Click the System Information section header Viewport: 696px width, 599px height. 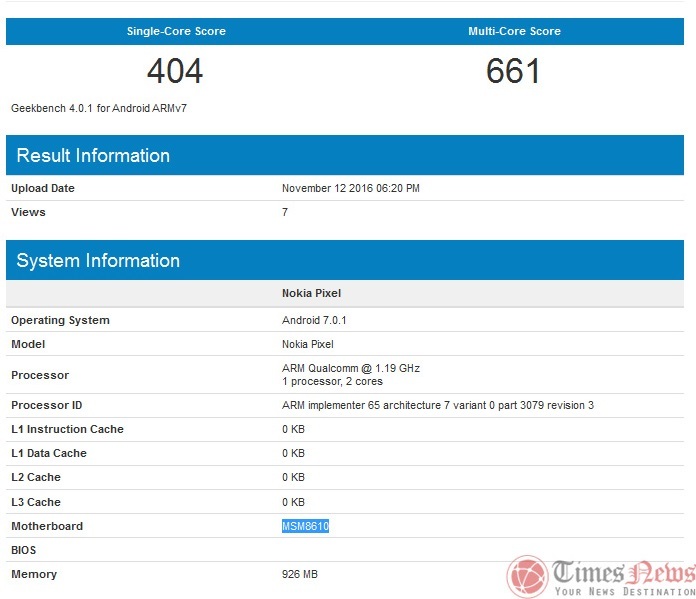98,260
